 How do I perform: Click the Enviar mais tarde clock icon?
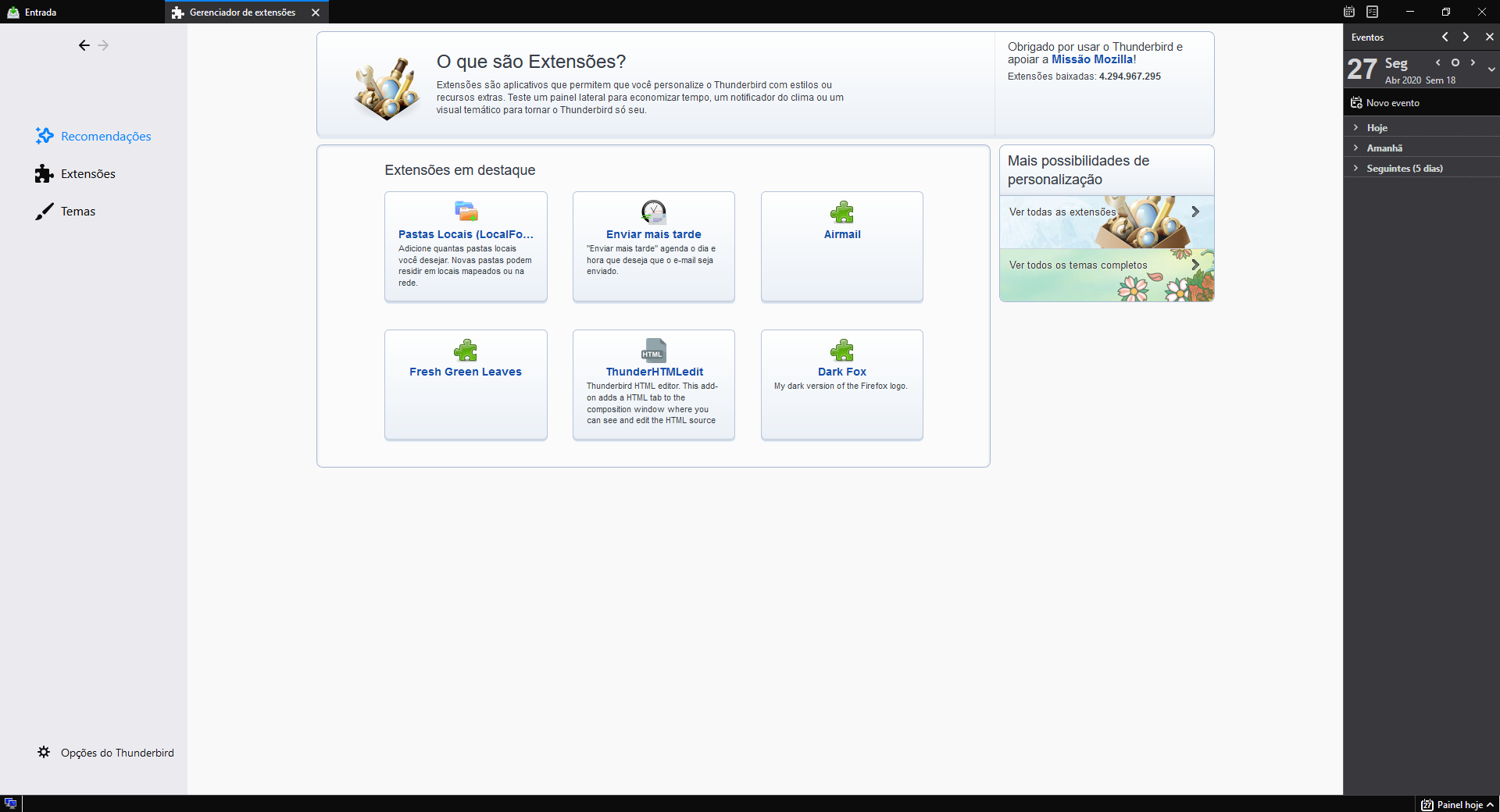(x=654, y=212)
